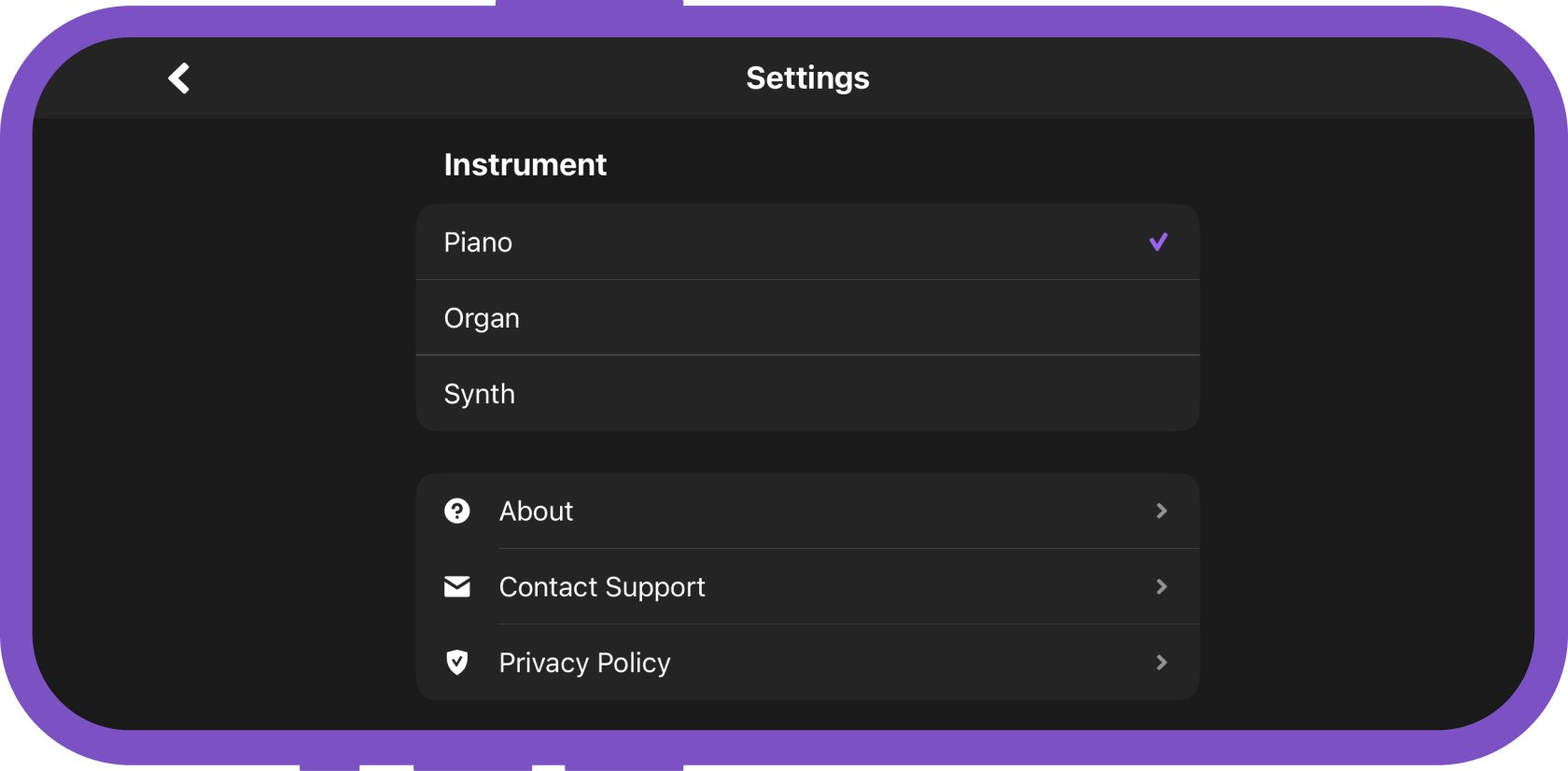Click the question mark icon beside About

pyautogui.click(x=457, y=511)
